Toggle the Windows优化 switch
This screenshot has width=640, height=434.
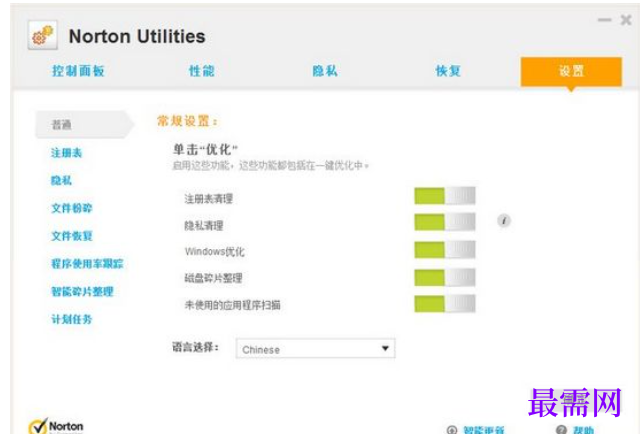click(444, 249)
